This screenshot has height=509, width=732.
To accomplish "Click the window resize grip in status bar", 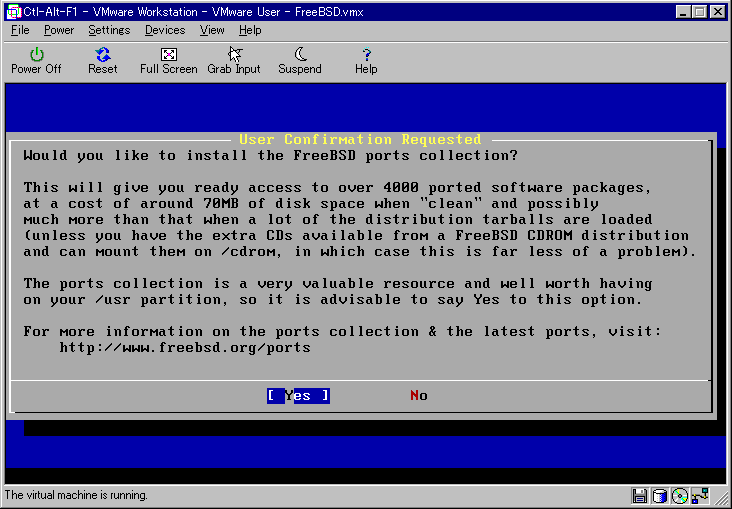I will coord(723,498).
